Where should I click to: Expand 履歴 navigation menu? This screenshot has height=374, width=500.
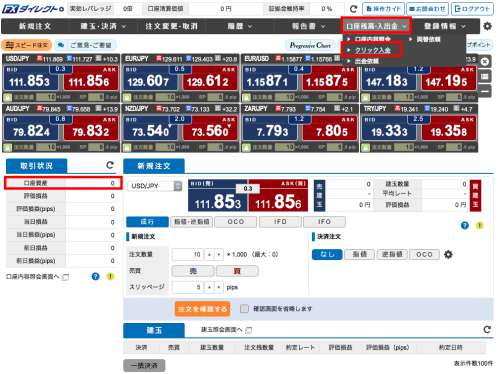(x=239, y=26)
